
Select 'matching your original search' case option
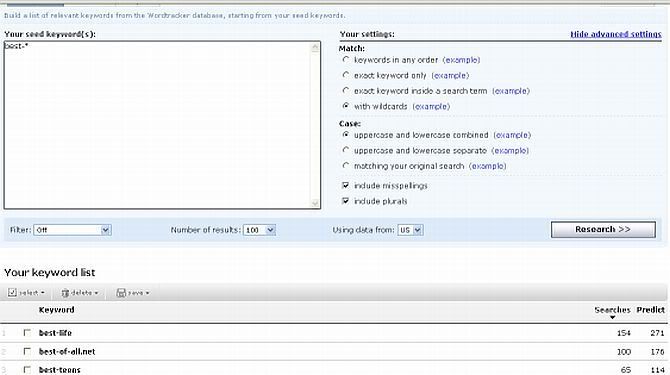pos(346,165)
